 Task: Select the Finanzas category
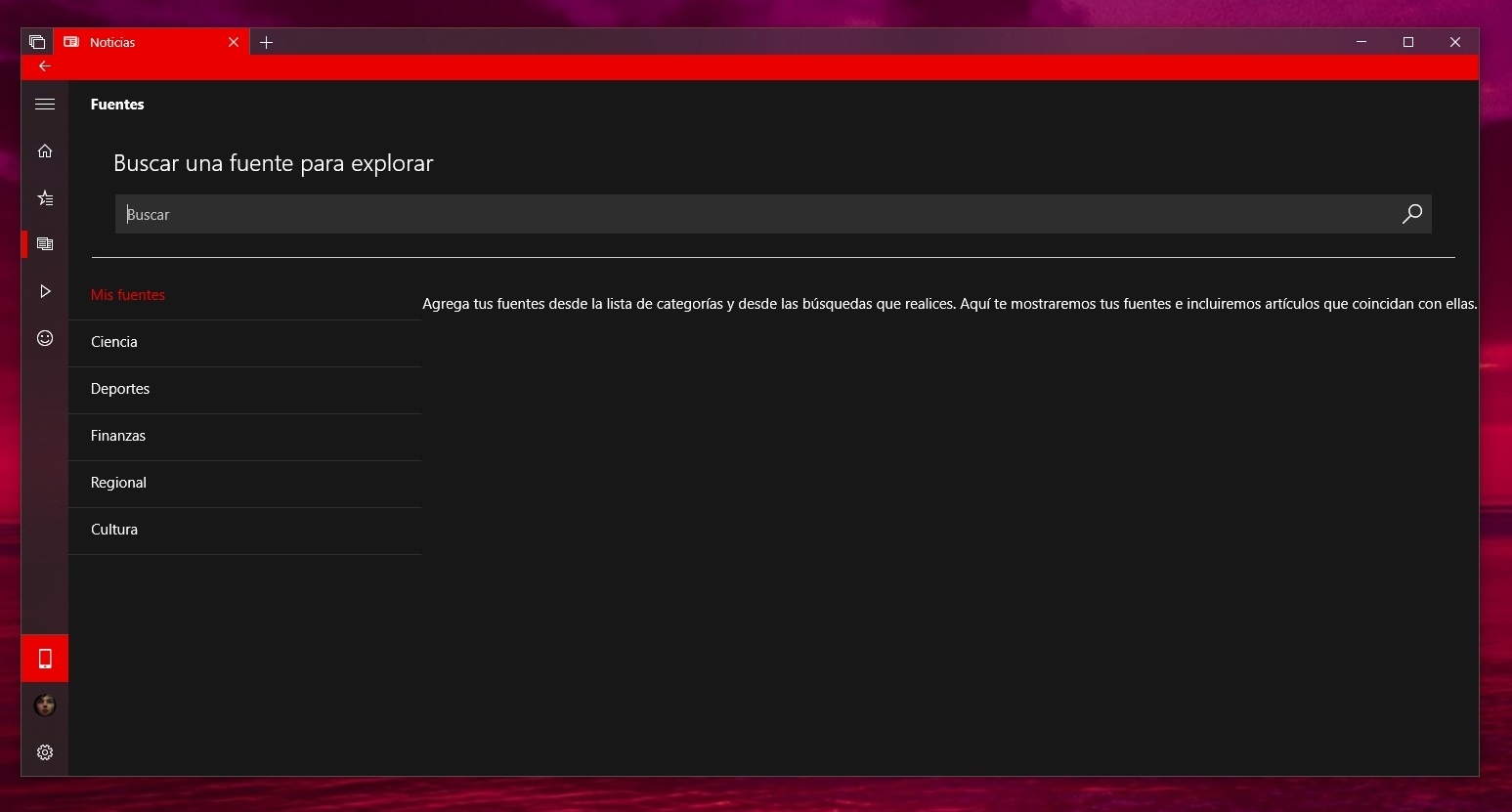click(x=118, y=435)
